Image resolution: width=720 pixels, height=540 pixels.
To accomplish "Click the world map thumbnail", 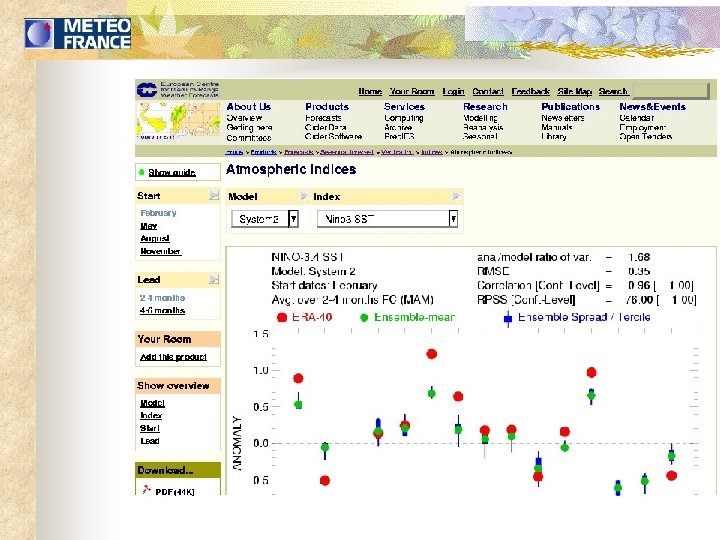I will click(178, 121).
